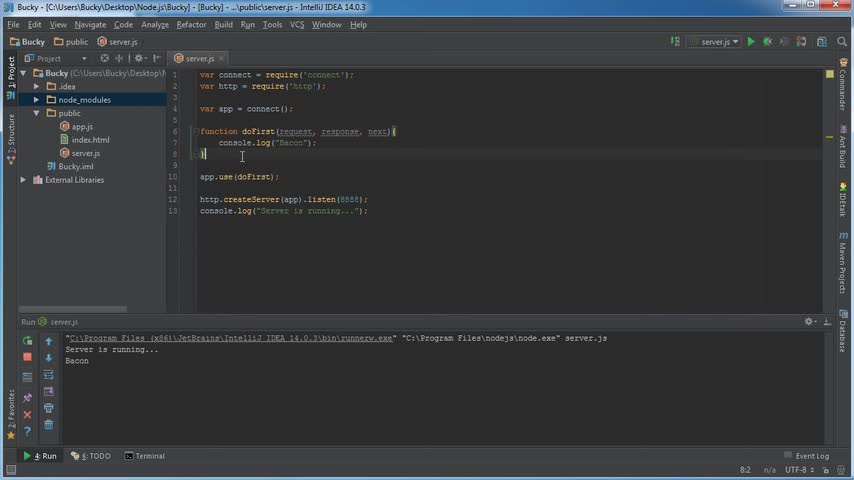Viewport: 854px width, 480px height.
Task: Debug server.js with bug icon
Action: pyautogui.click(x=767, y=41)
